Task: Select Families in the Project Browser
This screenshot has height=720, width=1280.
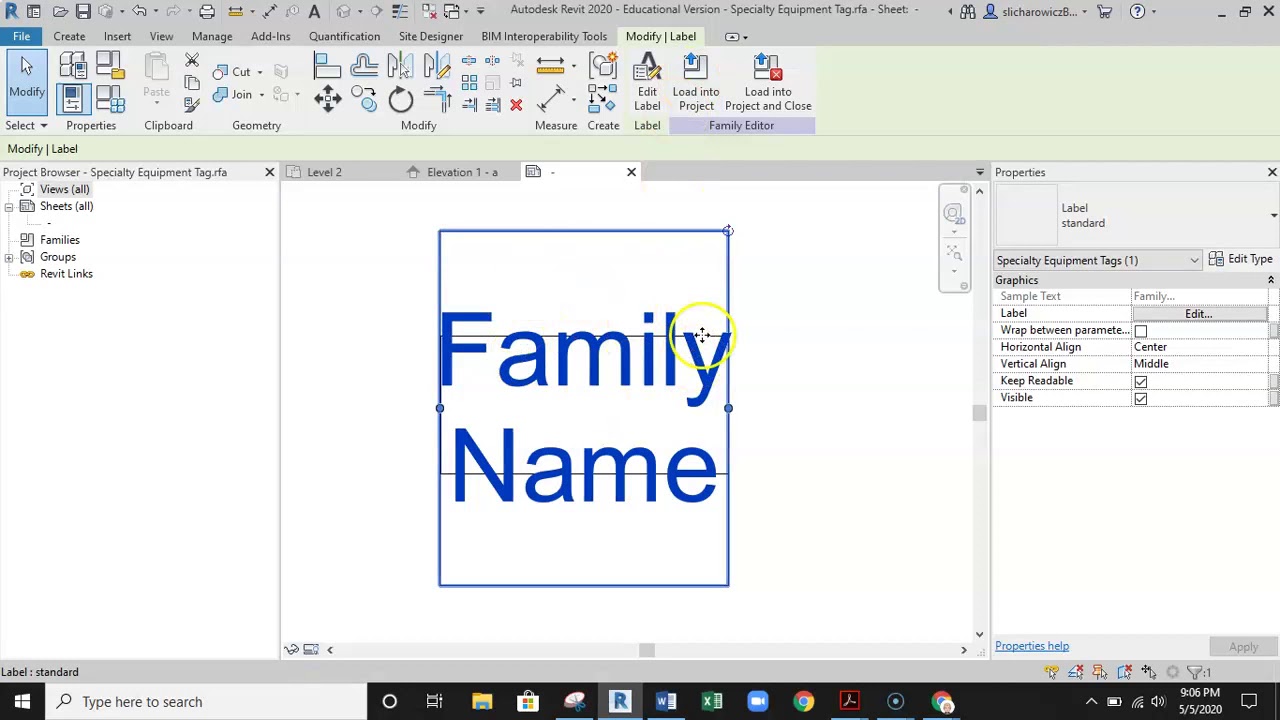Action: pos(60,240)
